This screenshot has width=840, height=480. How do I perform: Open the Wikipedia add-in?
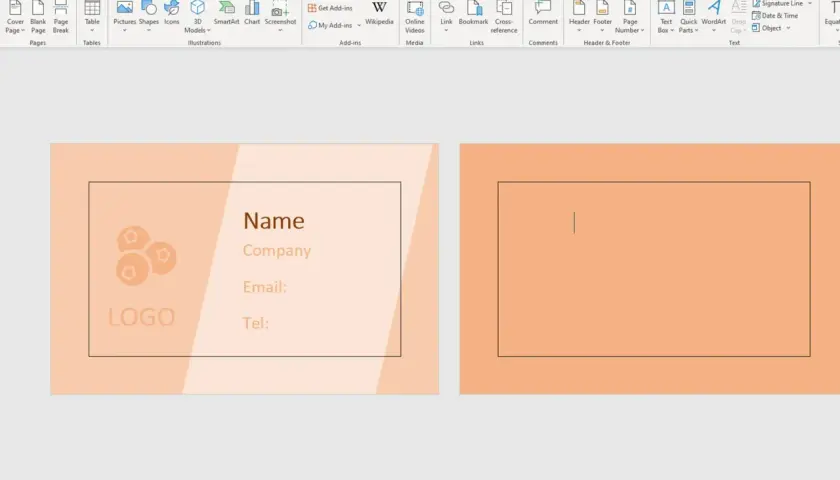(379, 13)
